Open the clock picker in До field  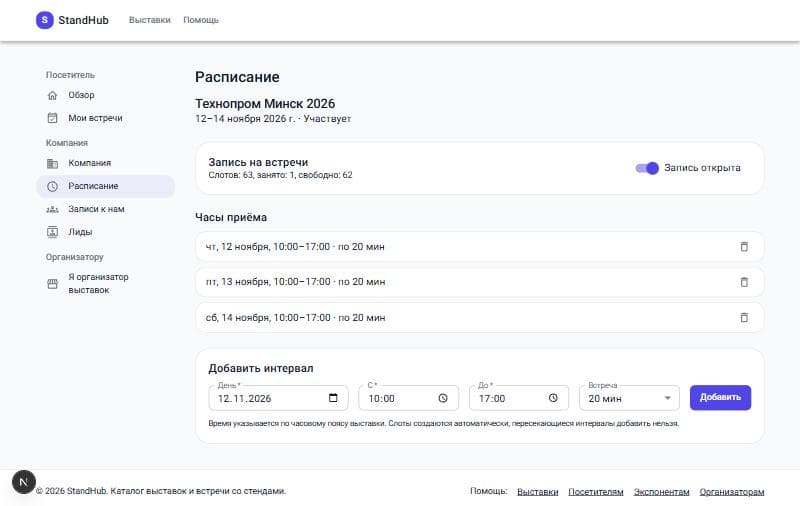tap(553, 398)
